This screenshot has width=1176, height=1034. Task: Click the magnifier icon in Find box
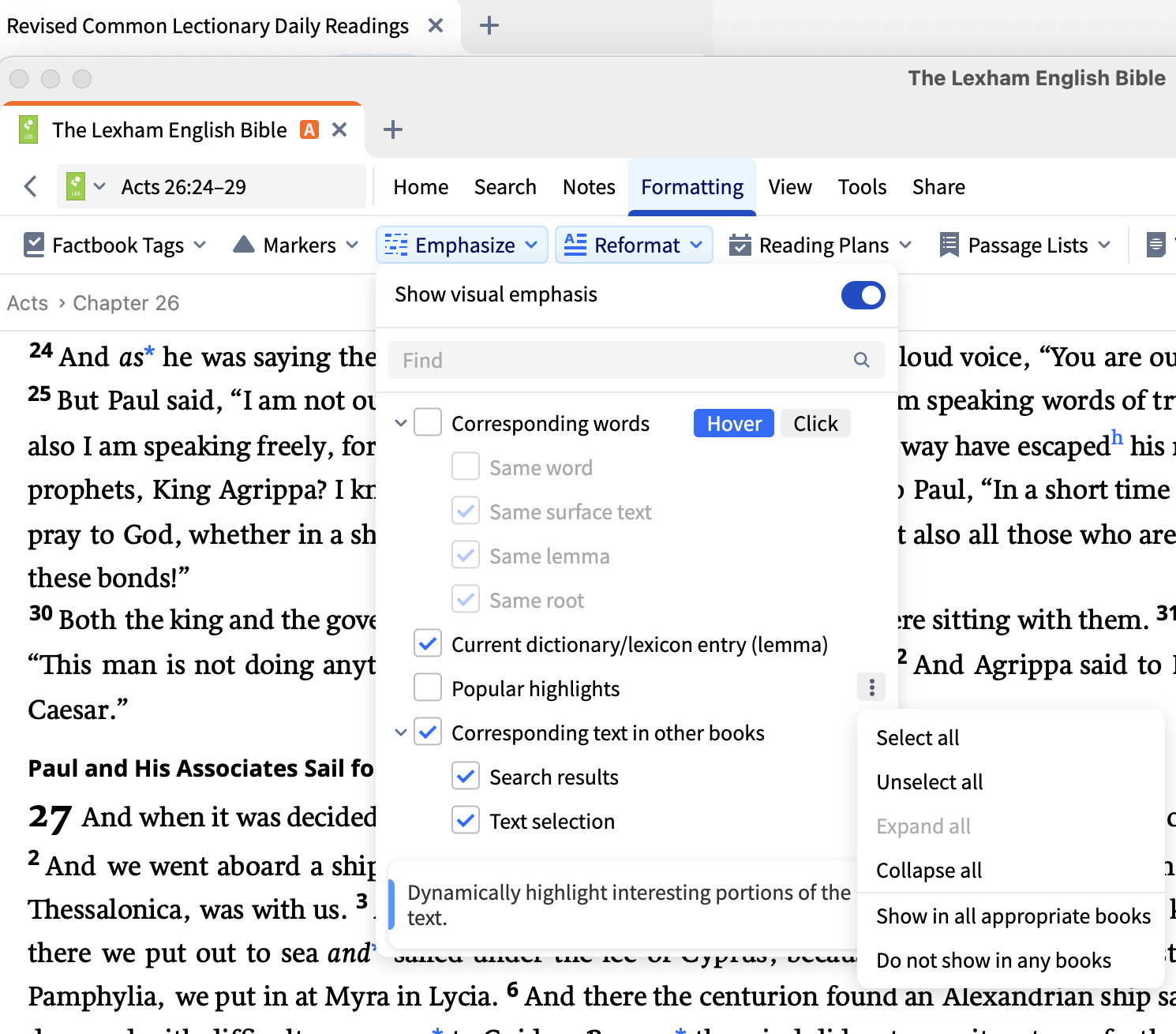tap(862, 360)
